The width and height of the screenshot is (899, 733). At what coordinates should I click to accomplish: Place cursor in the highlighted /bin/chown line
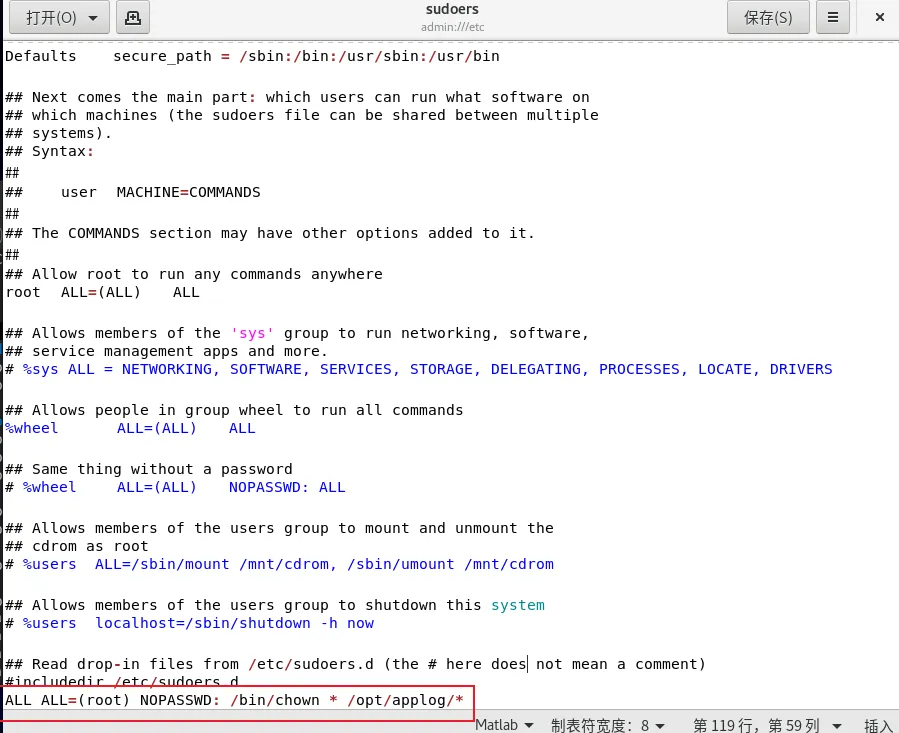[235, 700]
